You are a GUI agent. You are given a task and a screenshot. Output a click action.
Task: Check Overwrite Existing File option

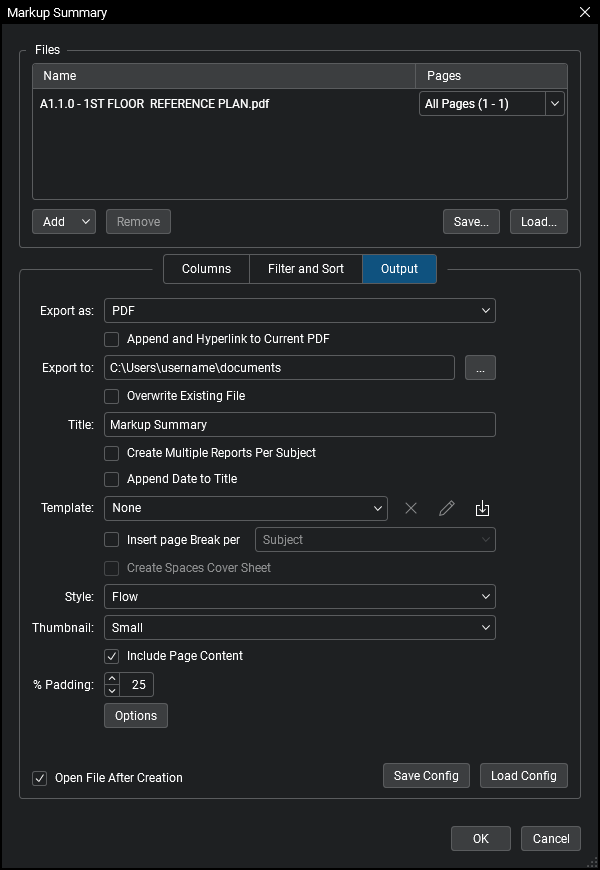(x=112, y=396)
